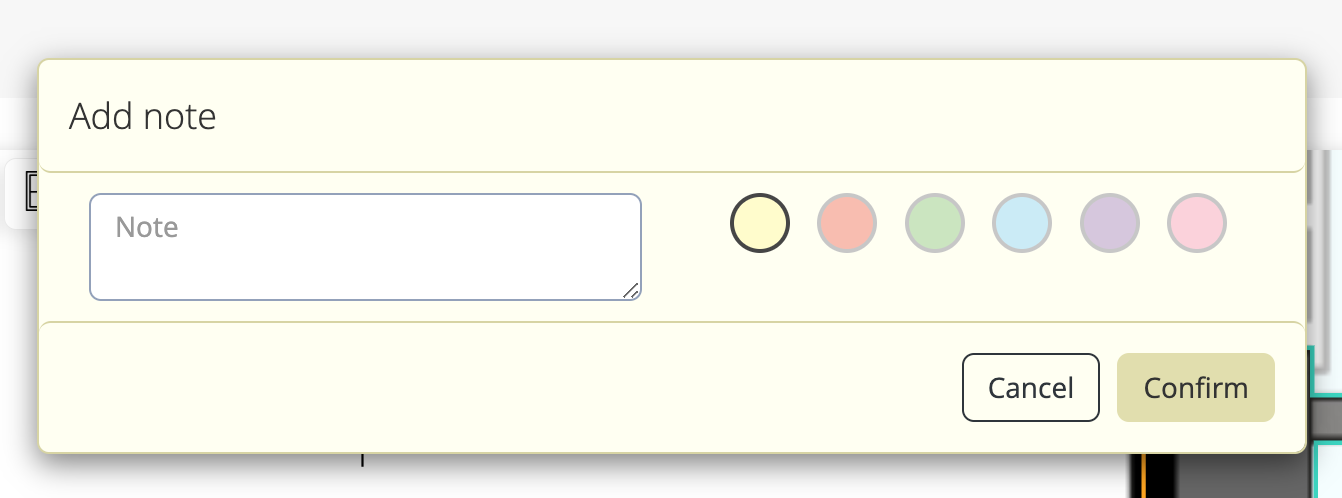Click the upper teal-bordered box behind dialog
The height and width of the screenshot is (498, 1342).
[x=1324, y=372]
